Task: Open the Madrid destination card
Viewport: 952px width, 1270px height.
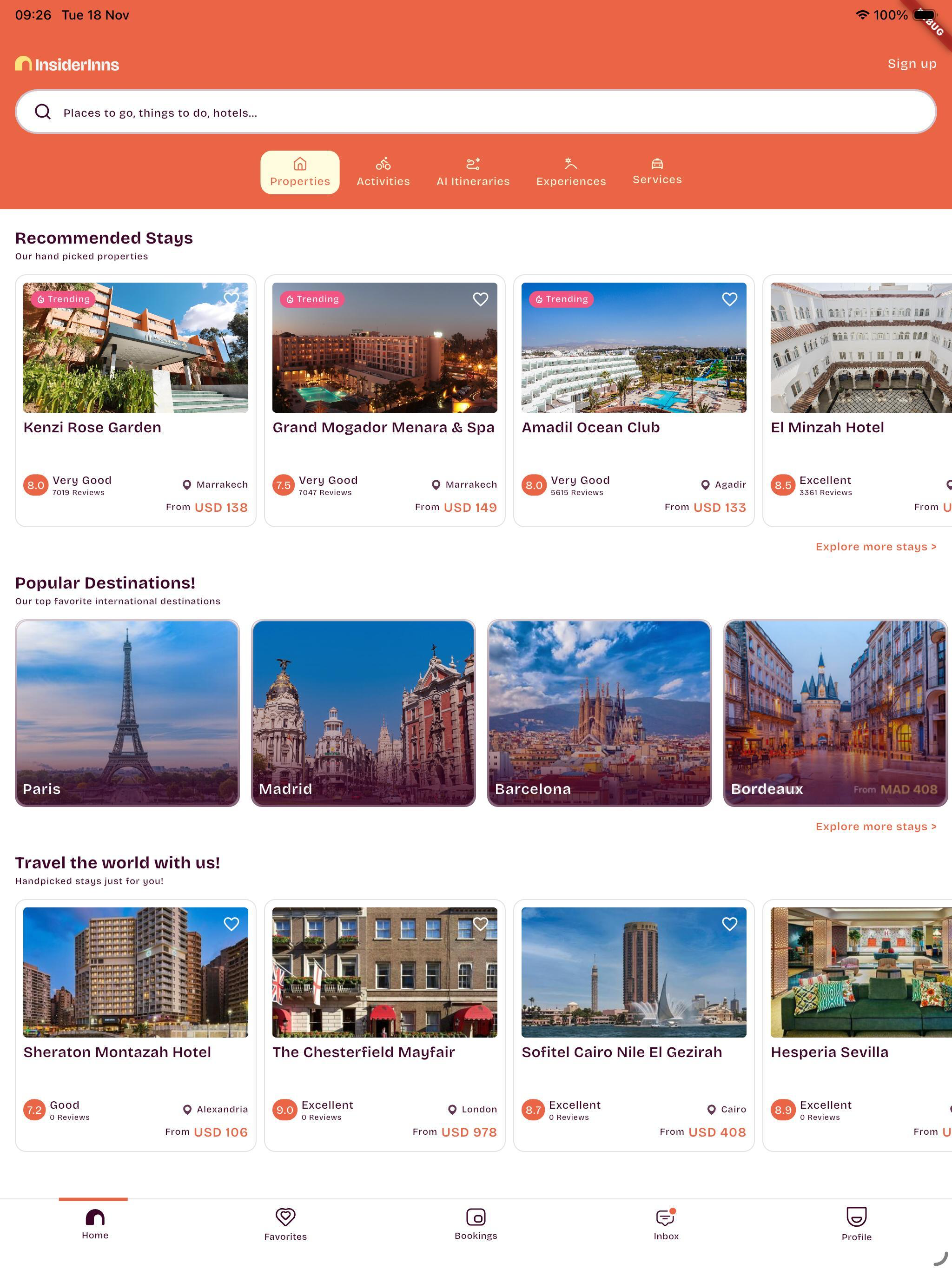Action: point(364,713)
